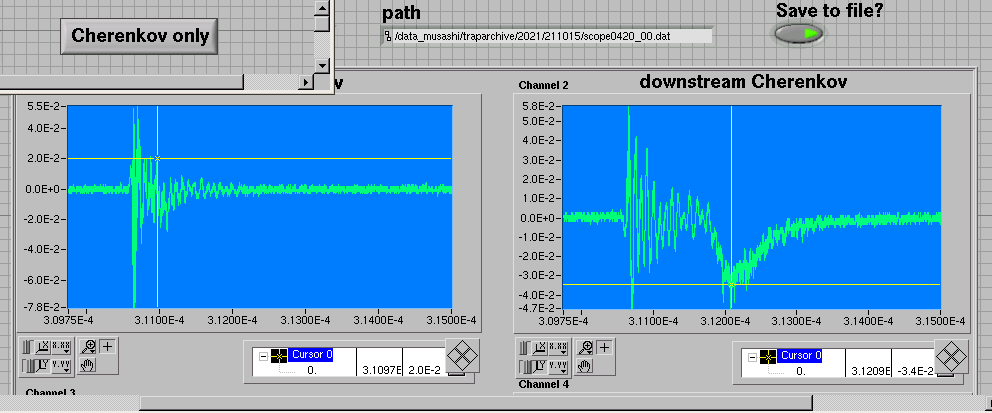Click Y value -3.4E-2 in downstream cursor legend

(914, 370)
